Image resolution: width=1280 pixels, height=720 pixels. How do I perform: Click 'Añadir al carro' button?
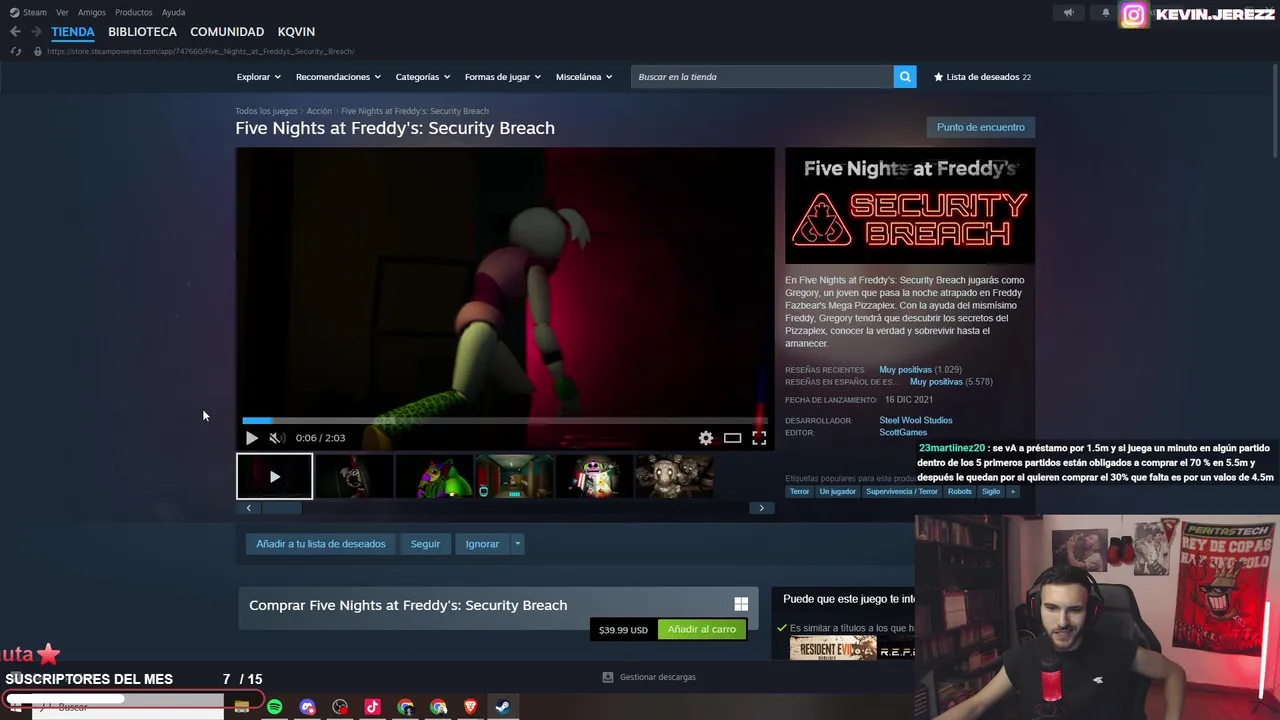pyautogui.click(x=702, y=629)
